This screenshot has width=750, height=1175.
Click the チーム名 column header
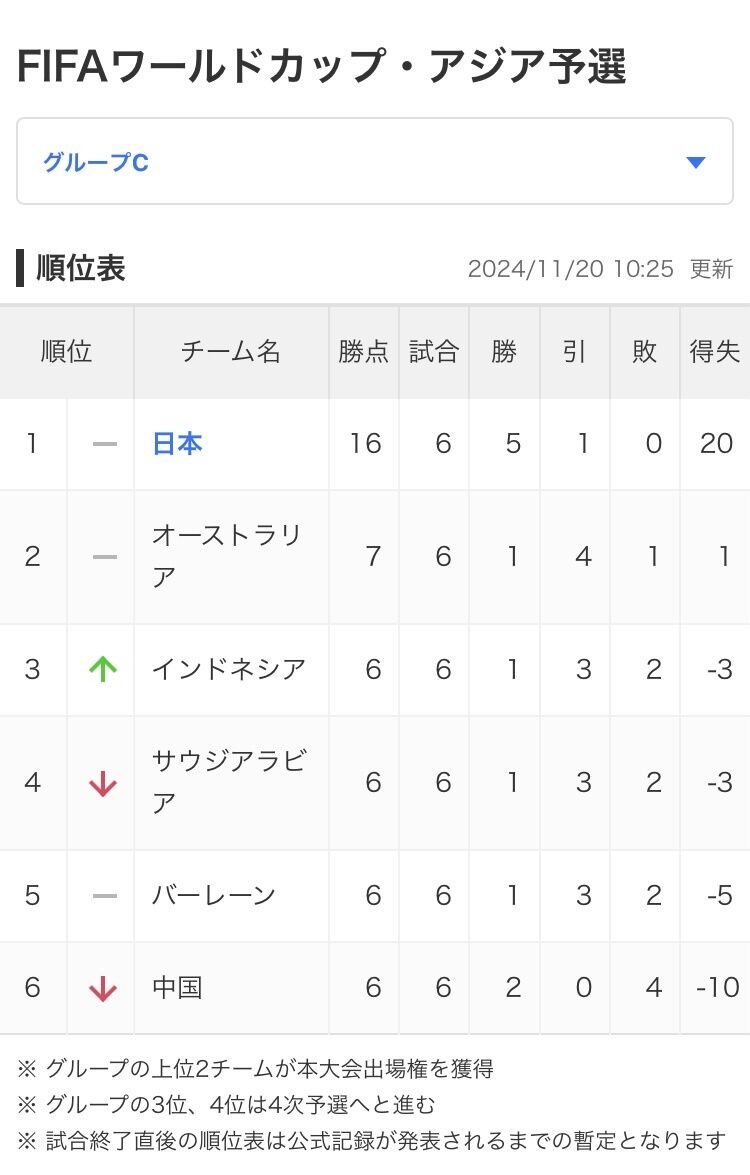pyautogui.click(x=231, y=352)
